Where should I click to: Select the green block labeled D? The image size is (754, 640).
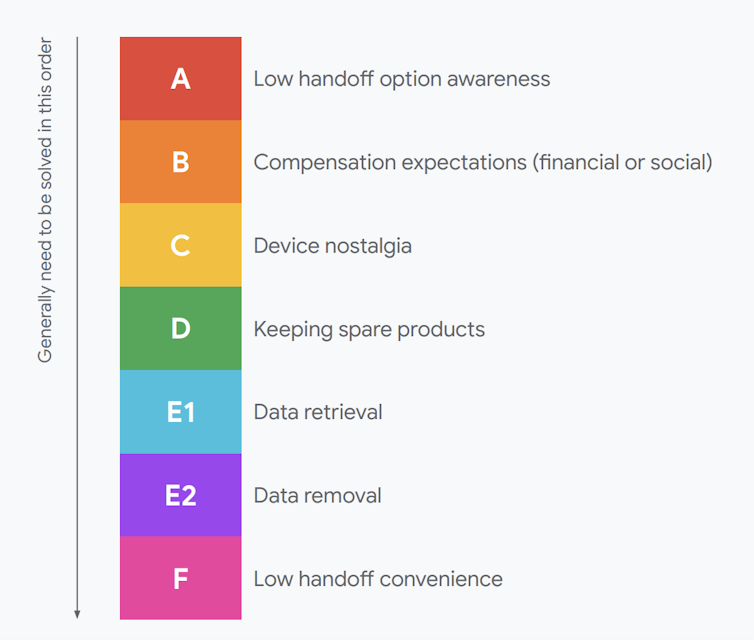[x=180, y=328]
